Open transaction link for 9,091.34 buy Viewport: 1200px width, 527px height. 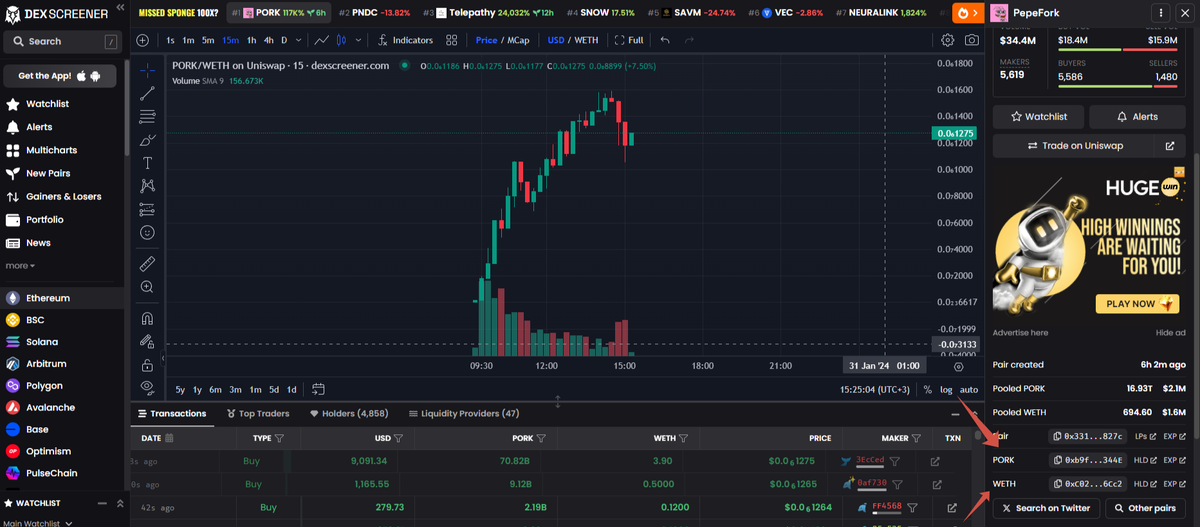coord(936,461)
